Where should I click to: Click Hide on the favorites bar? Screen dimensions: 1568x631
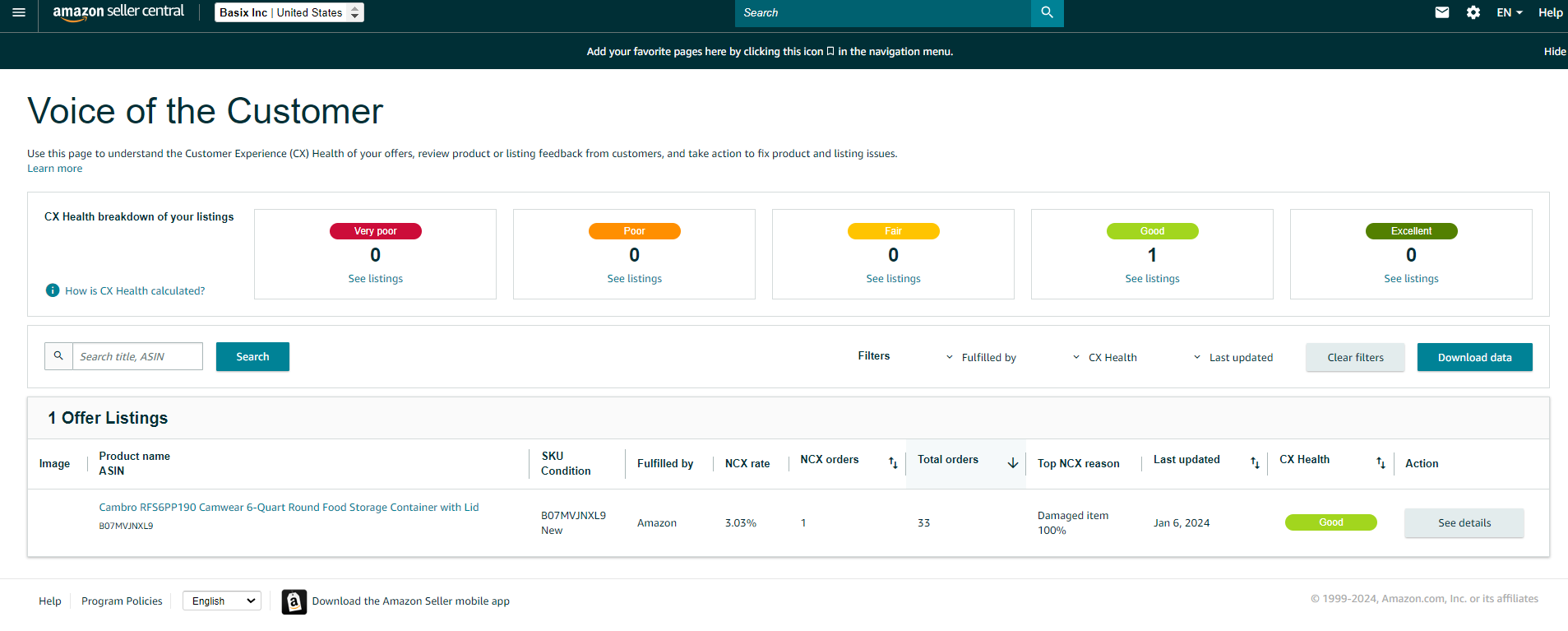click(1555, 51)
